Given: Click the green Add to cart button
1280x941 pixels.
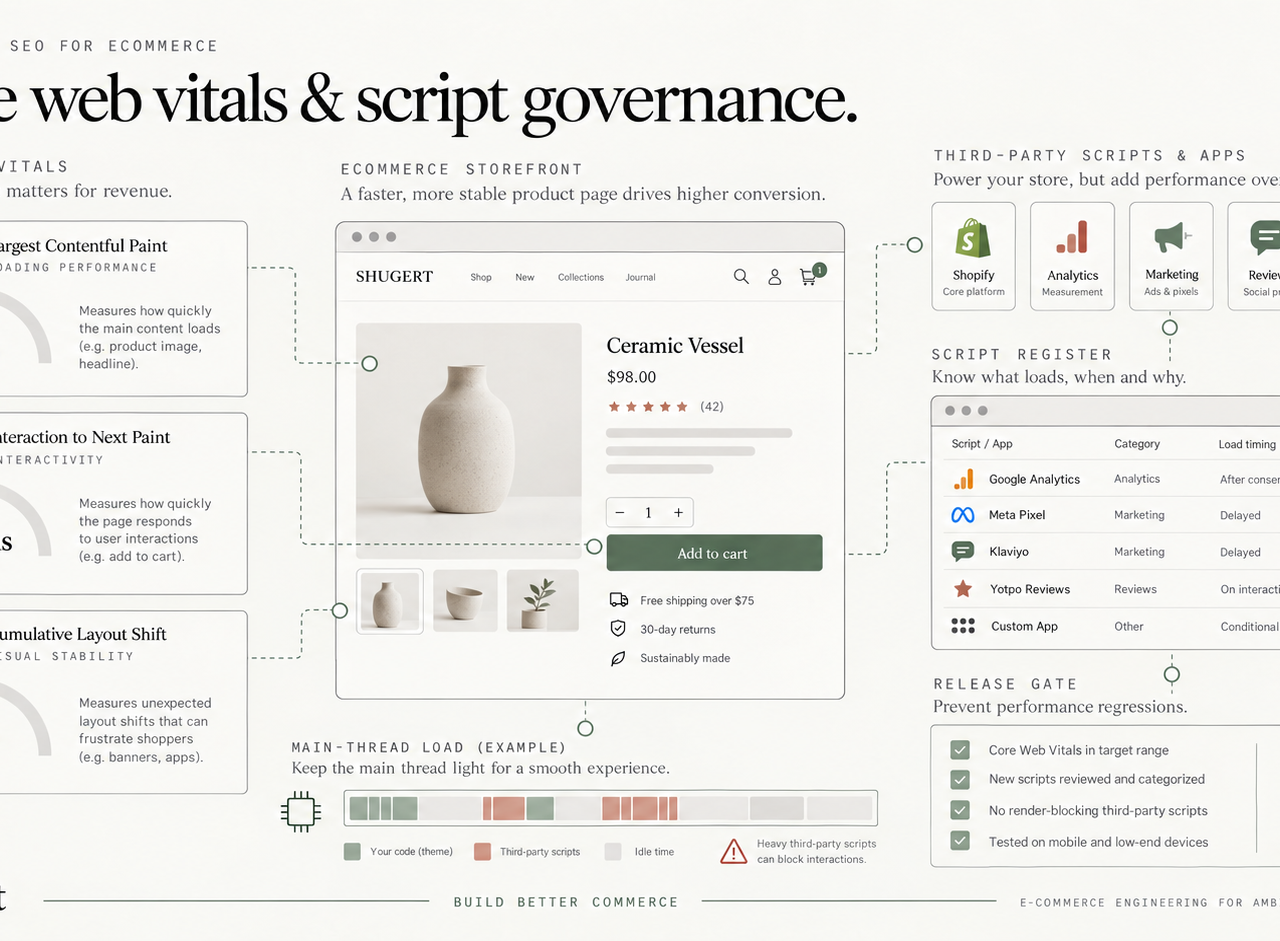Looking at the screenshot, I should click(x=714, y=553).
